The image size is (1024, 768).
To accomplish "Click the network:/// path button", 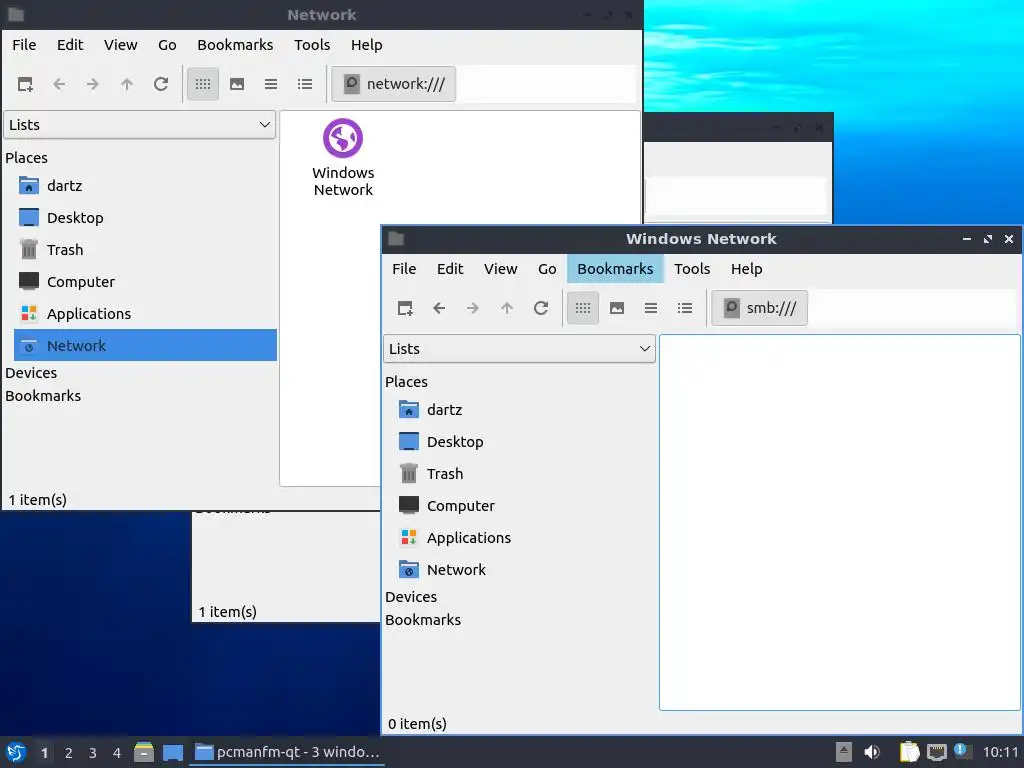I will point(394,84).
